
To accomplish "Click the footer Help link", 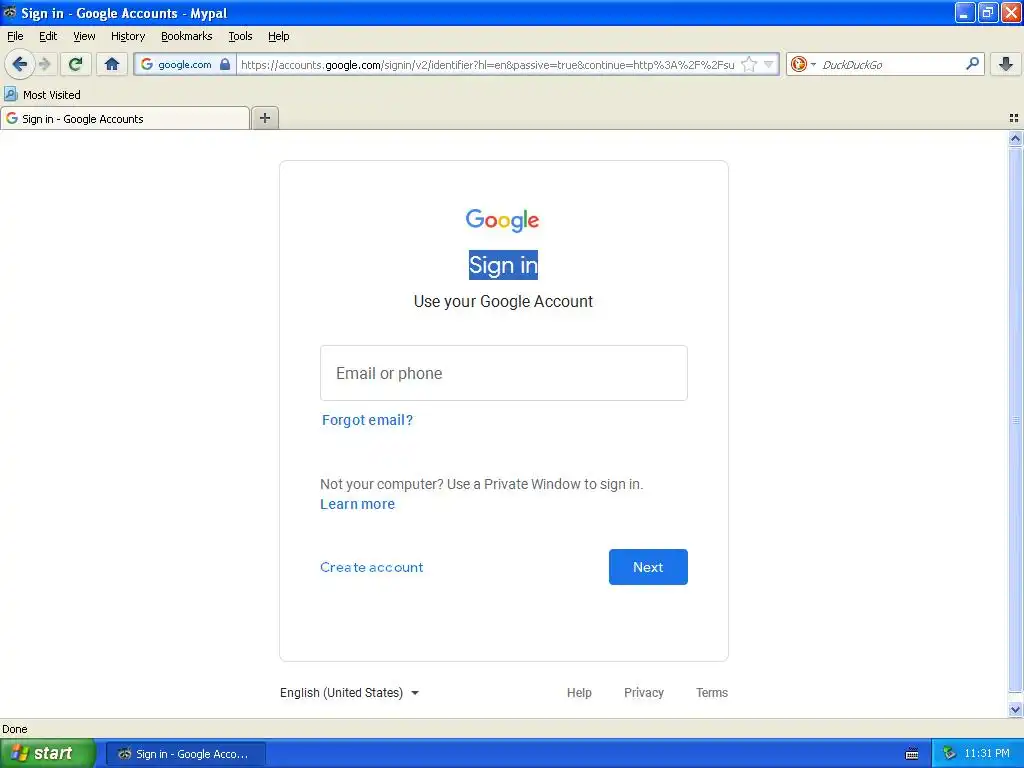I will (x=579, y=692).
